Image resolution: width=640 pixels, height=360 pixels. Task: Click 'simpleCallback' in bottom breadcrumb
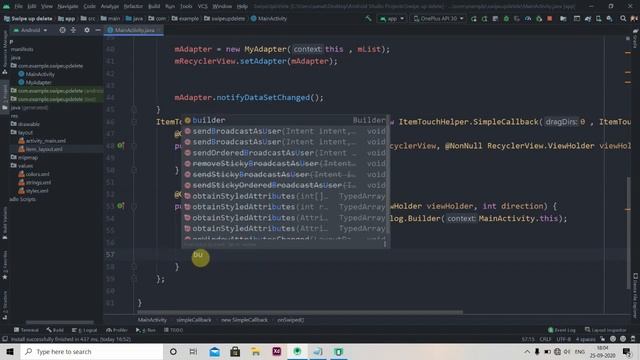(194, 320)
